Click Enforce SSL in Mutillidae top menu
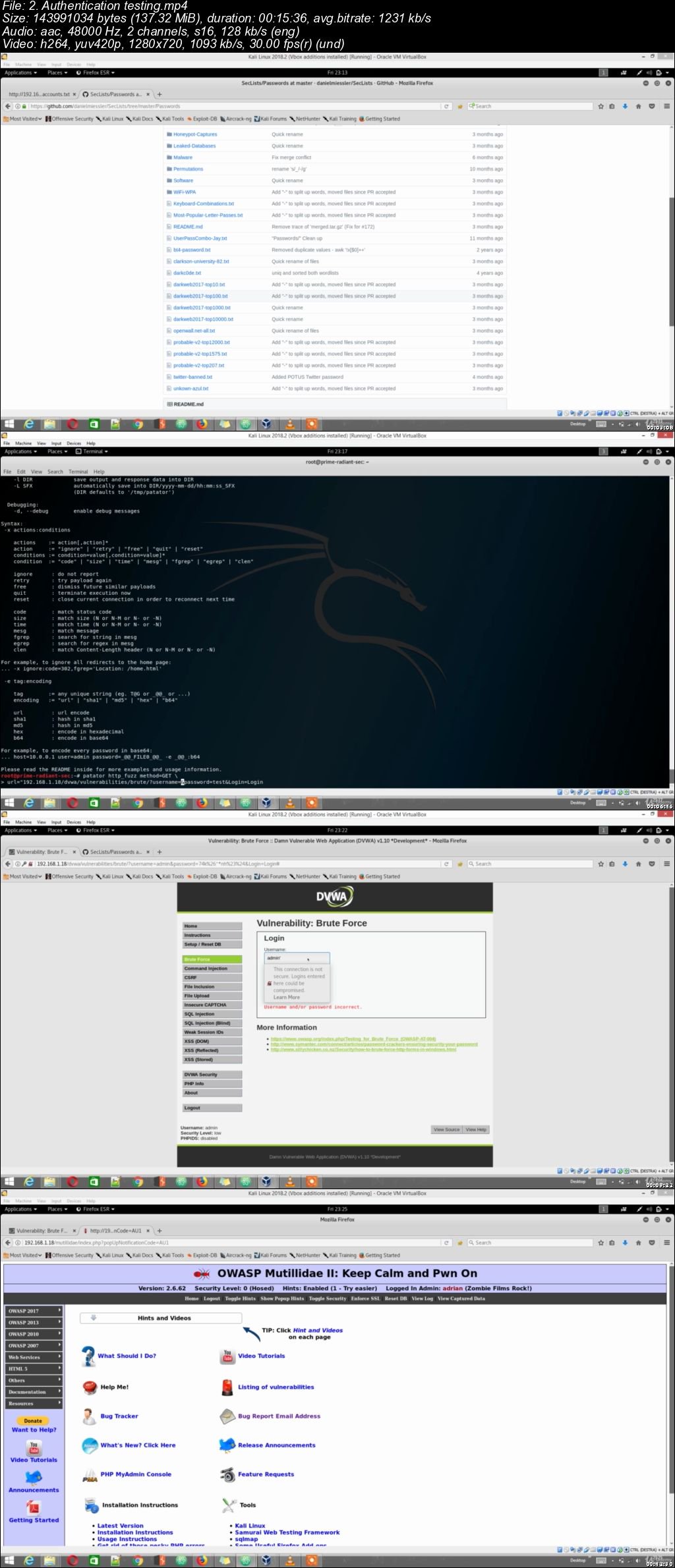The height and width of the screenshot is (1568, 675). pos(366,1299)
